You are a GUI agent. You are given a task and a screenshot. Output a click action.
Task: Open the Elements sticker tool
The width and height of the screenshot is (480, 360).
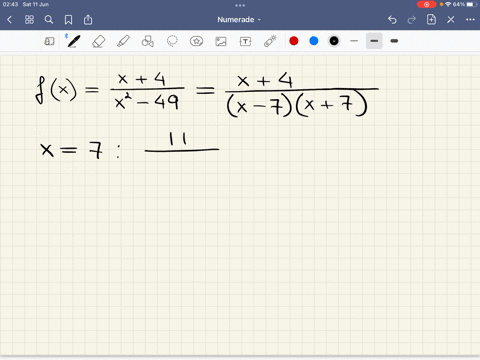coord(196,41)
